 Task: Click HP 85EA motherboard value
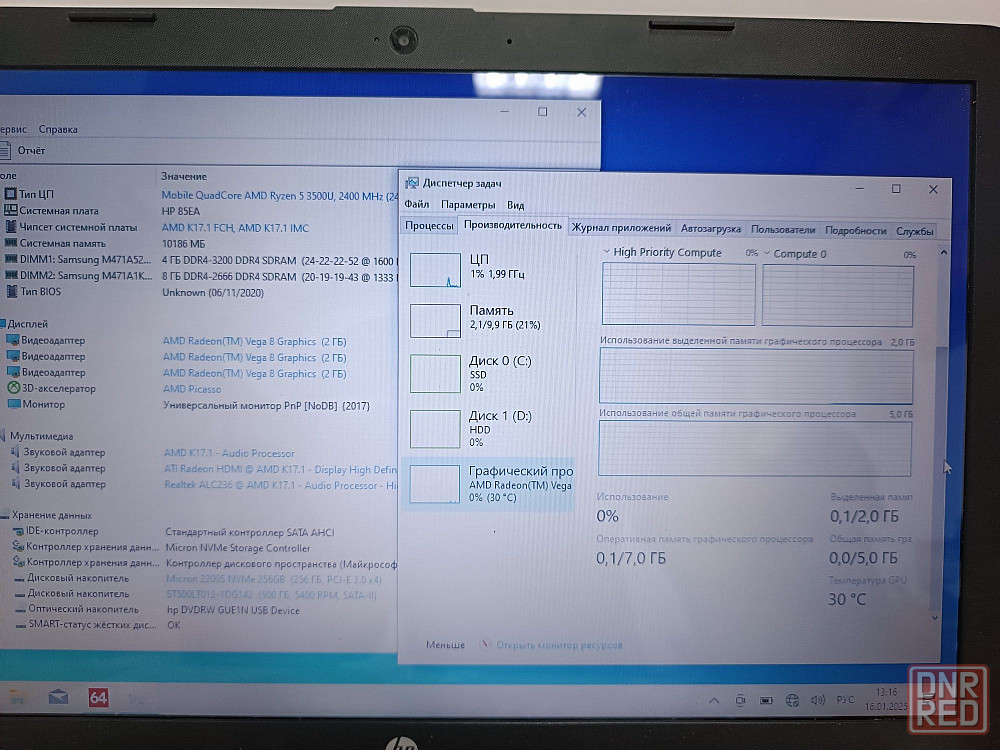(x=180, y=211)
